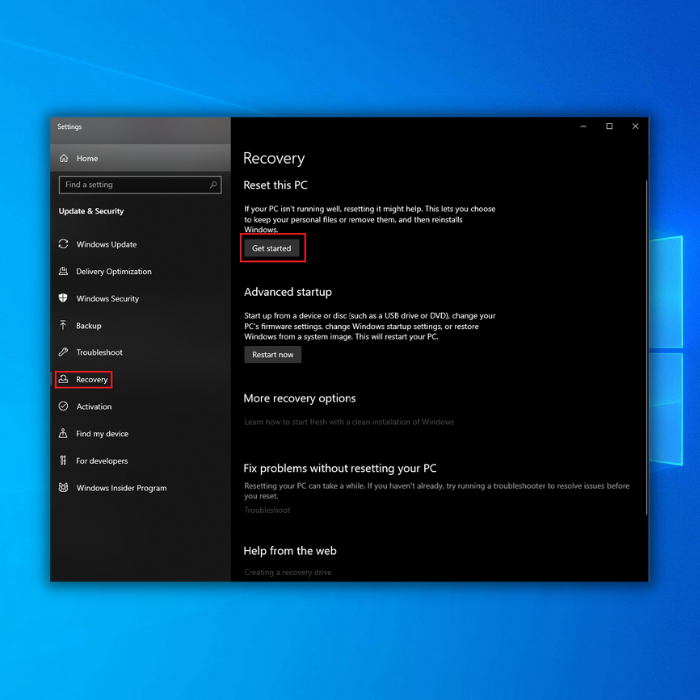
Task: Click the Home house icon
Action: pos(64,158)
